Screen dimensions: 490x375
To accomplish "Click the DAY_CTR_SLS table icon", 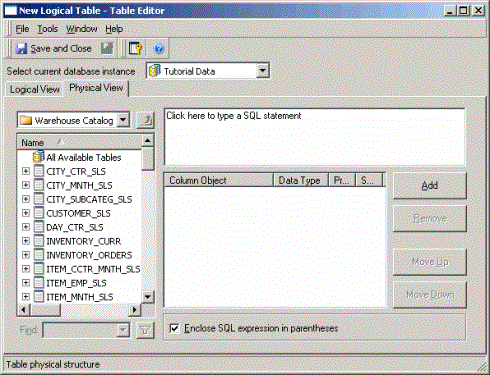I will tap(39, 227).
